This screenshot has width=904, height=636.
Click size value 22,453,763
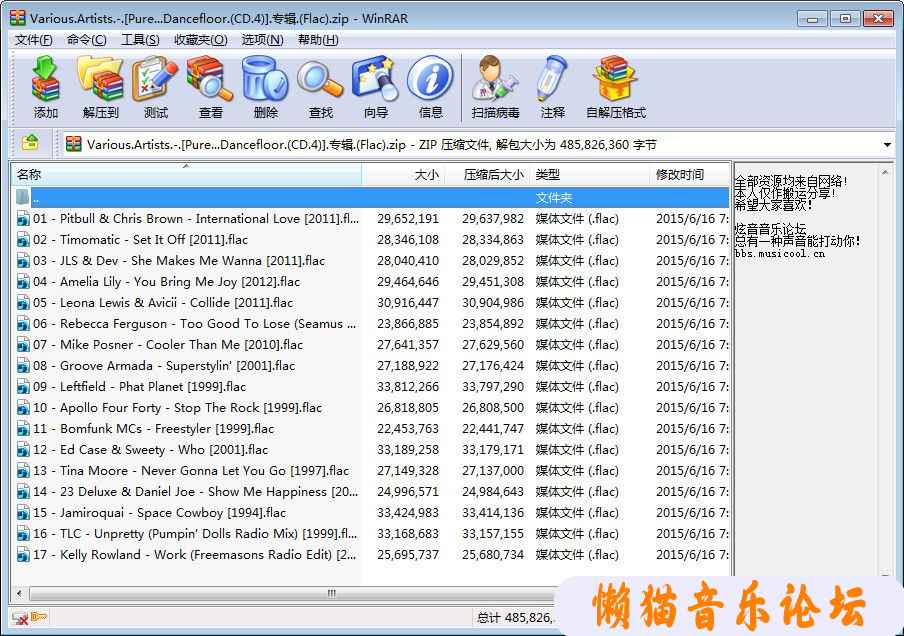(408, 429)
